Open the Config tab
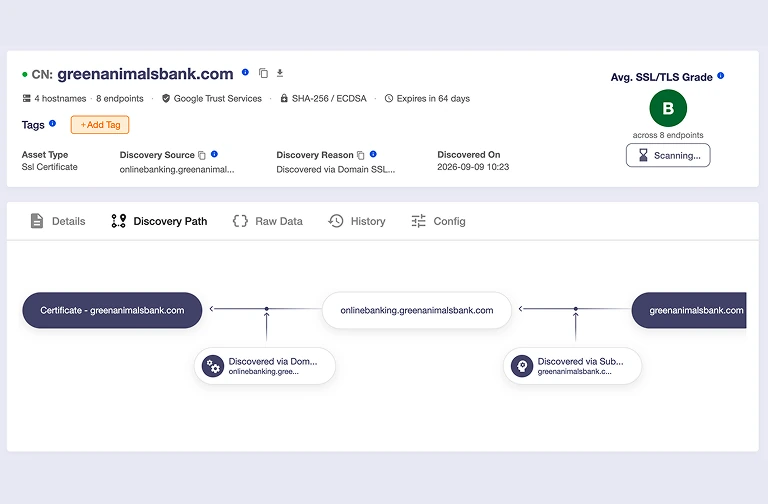 [x=438, y=221]
